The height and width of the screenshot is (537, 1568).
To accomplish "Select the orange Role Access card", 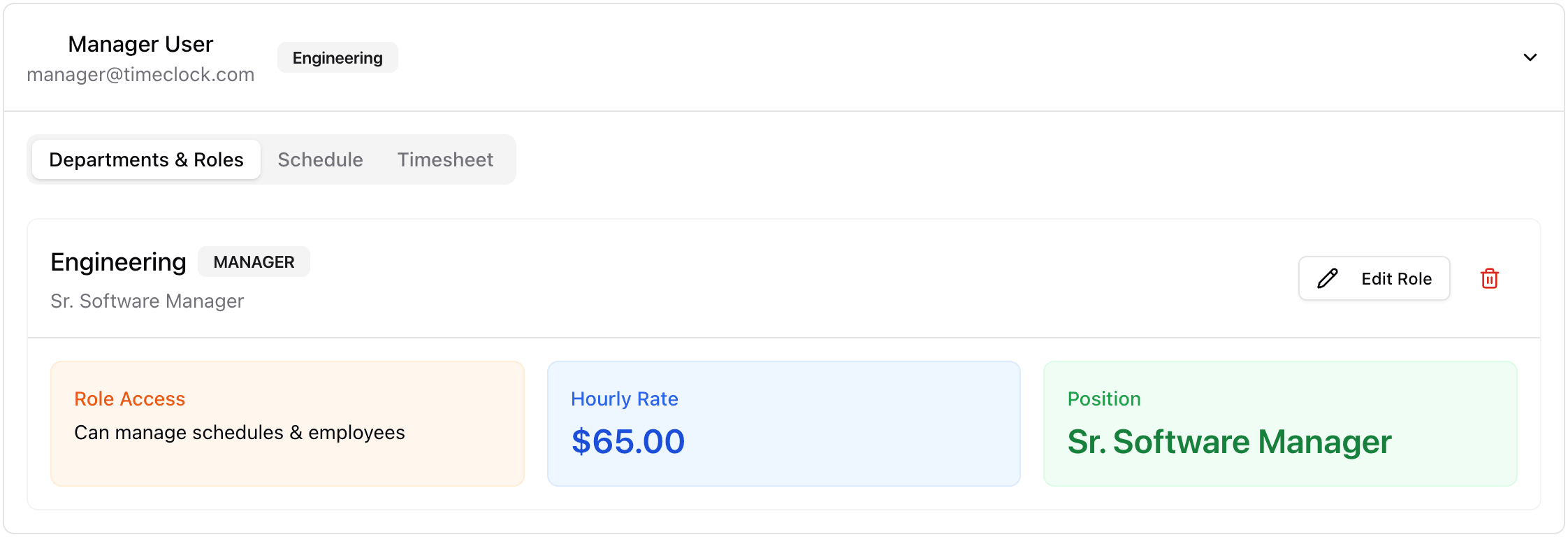I will (x=287, y=424).
